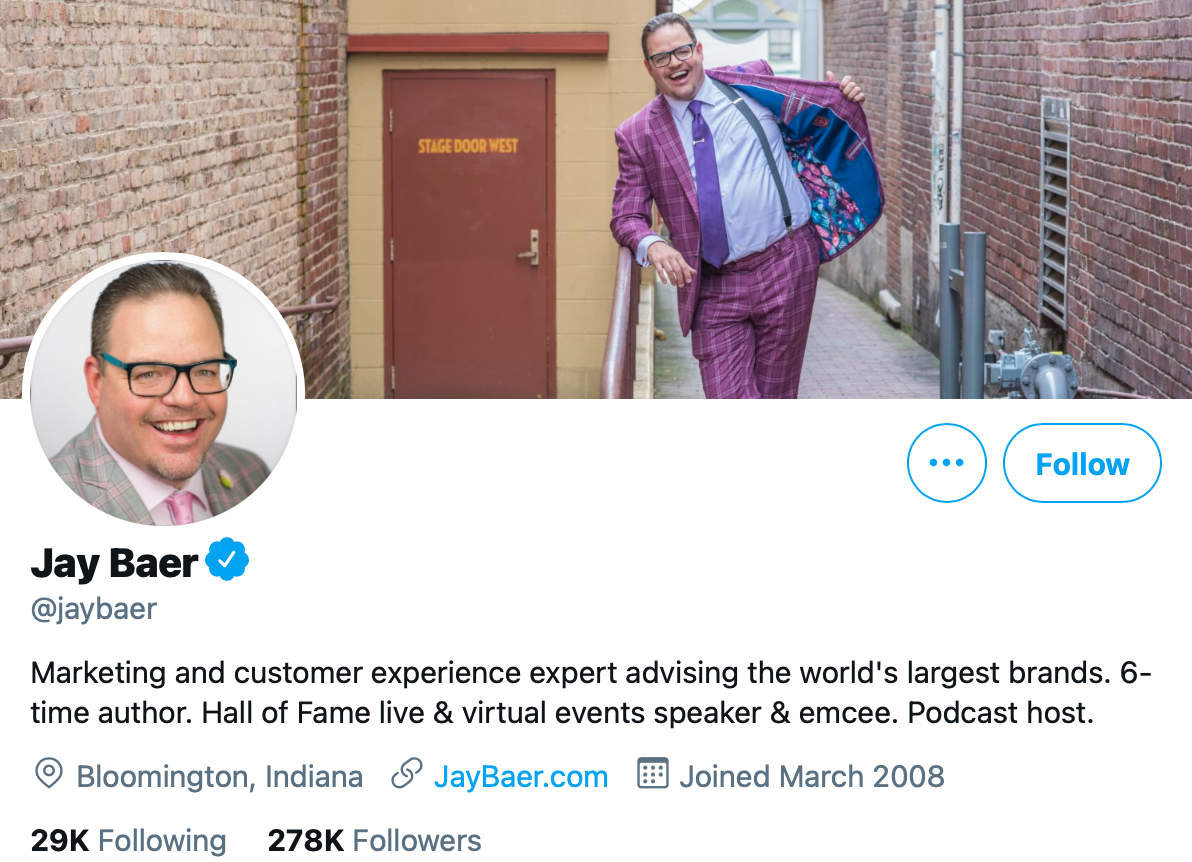Click the calendar icon beside Joined date
The width and height of the screenshot is (1192, 862).
pyautogui.click(x=652, y=773)
